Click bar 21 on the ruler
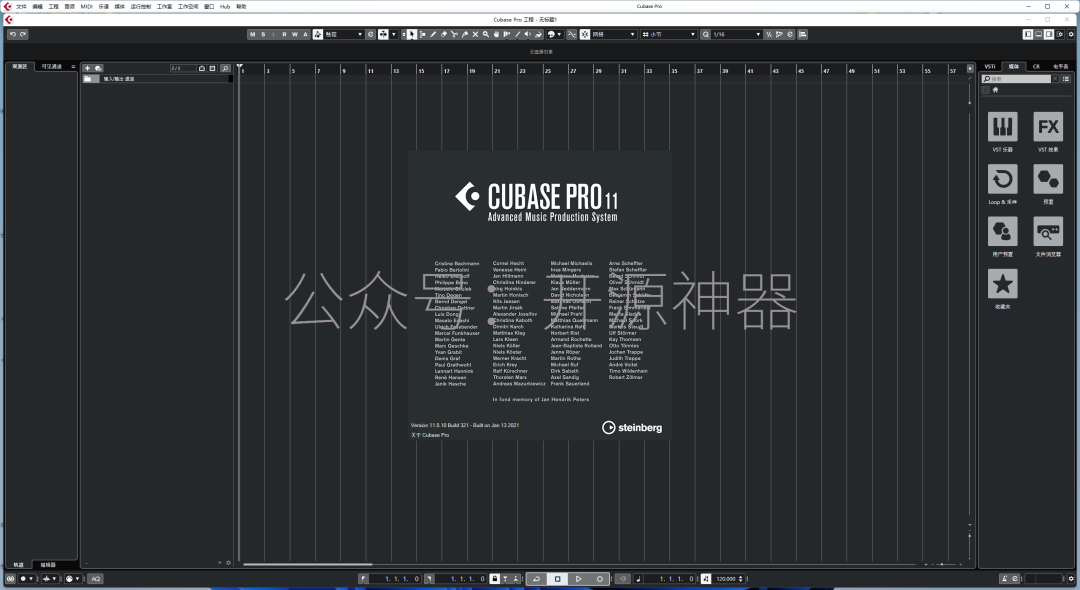This screenshot has height=590, width=1080. (497, 71)
